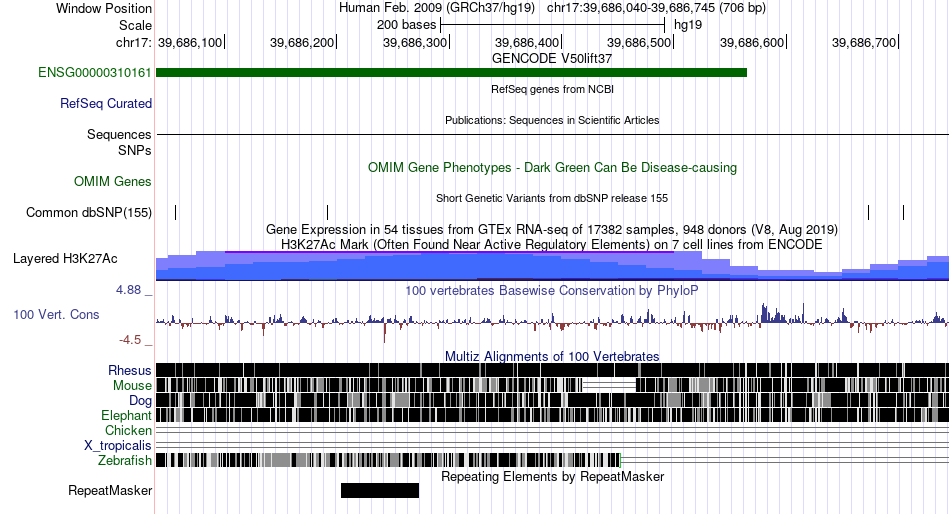Screen dimensions: 950x514
Task: Click the OMIM Genes label
Action: [x=113, y=181]
